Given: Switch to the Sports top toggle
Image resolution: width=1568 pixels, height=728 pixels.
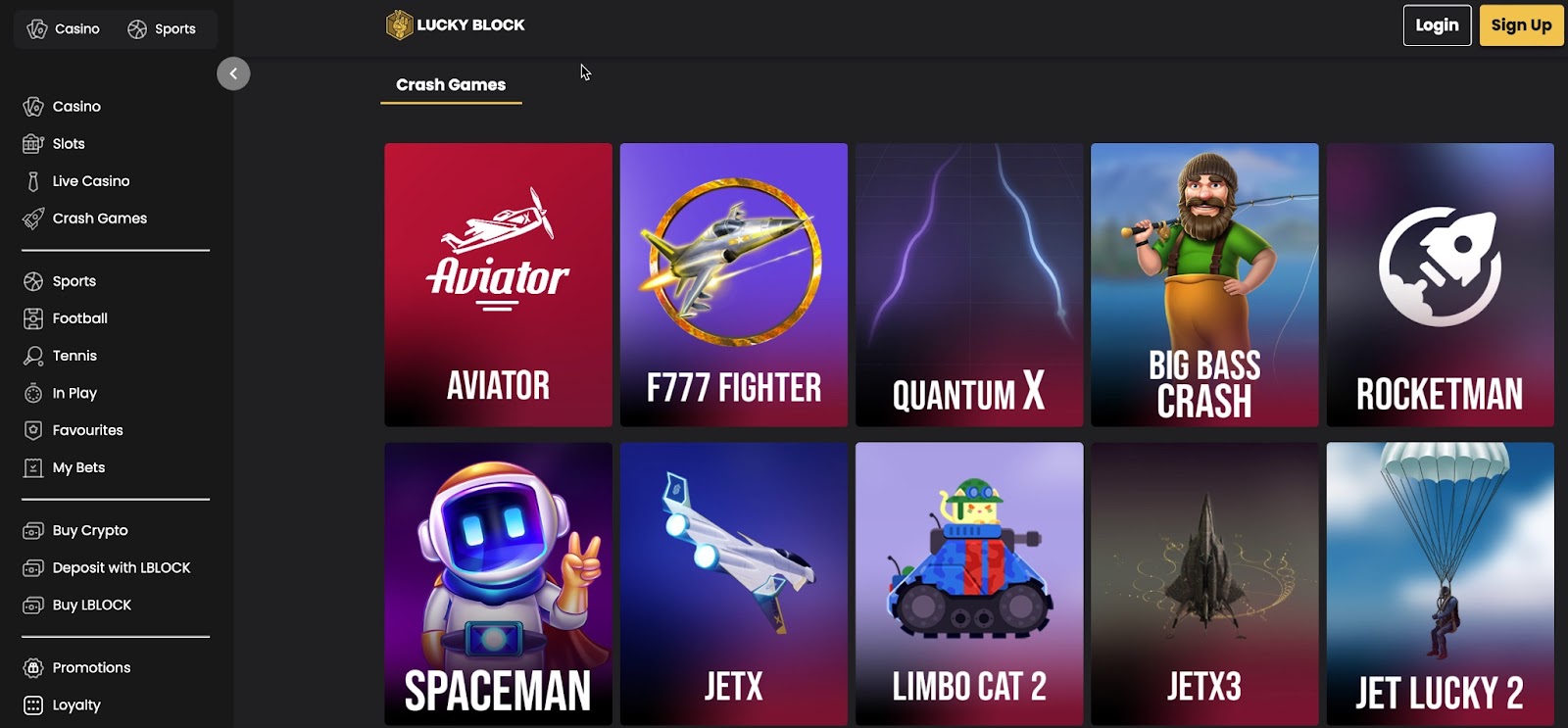Looking at the screenshot, I should pyautogui.click(x=162, y=29).
